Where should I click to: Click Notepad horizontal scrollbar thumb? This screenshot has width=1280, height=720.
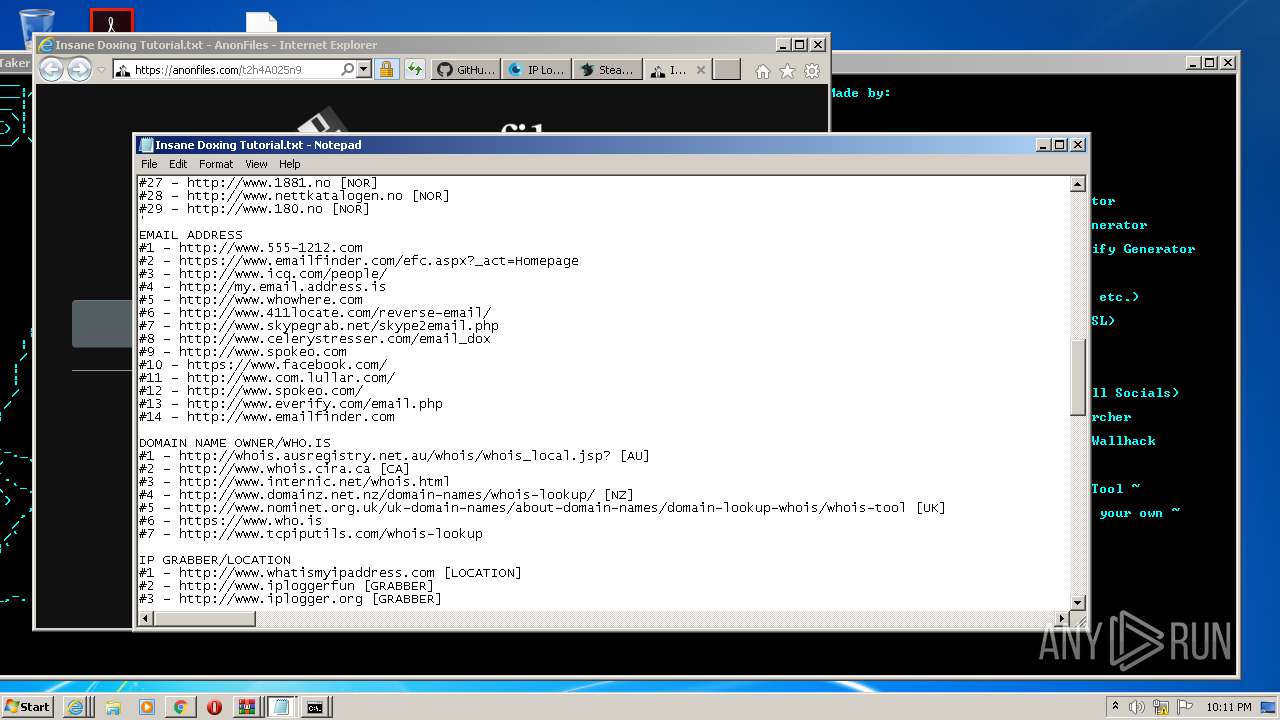pos(204,619)
